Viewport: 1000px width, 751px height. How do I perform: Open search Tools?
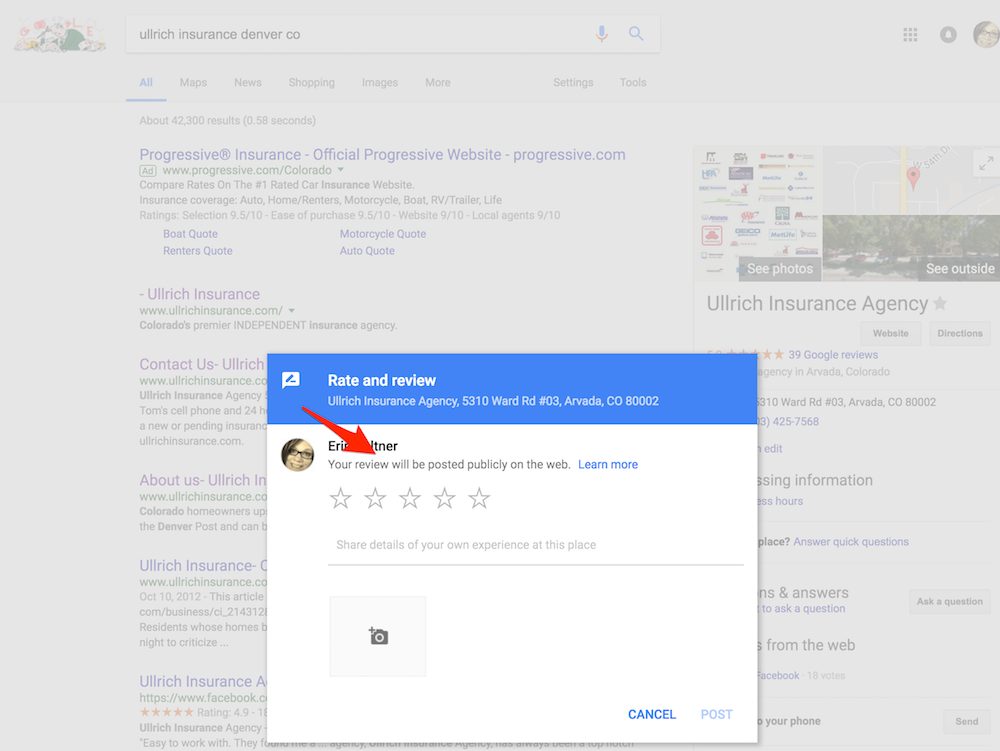(633, 82)
